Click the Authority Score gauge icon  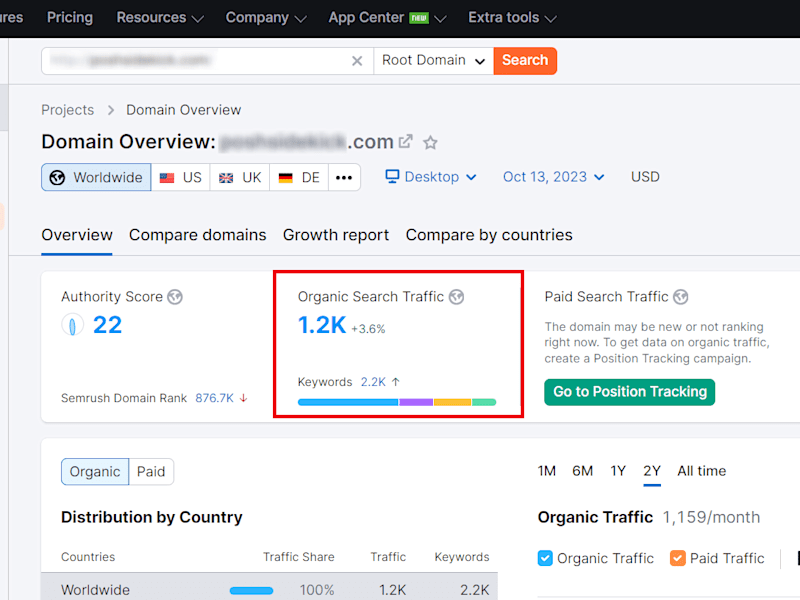tap(72, 325)
